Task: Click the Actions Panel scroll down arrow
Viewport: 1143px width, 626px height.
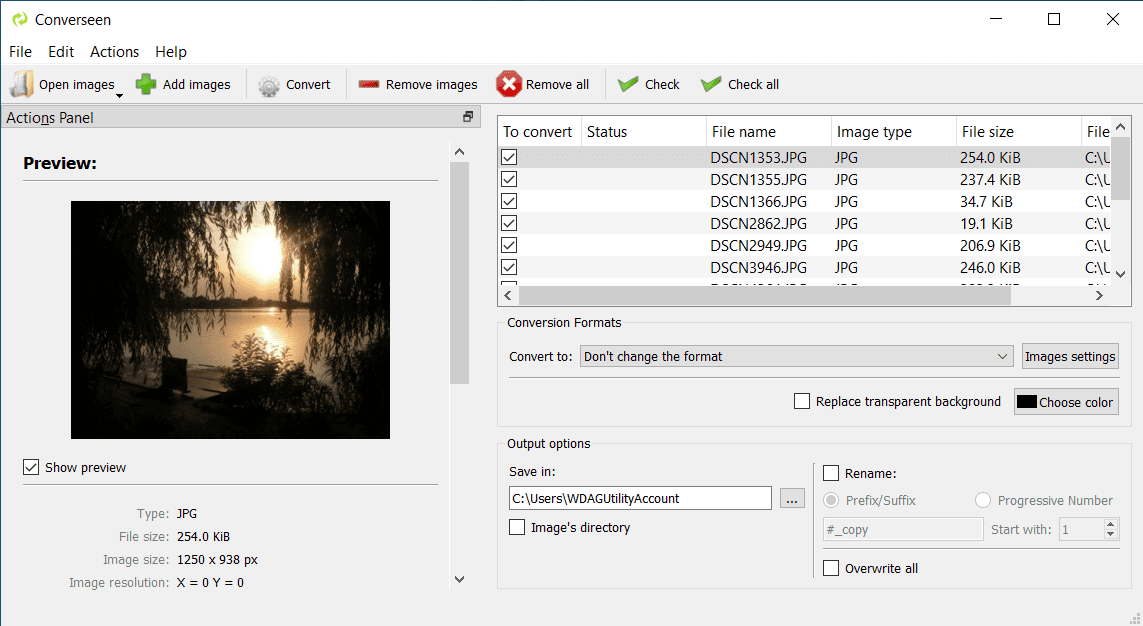Action: [x=459, y=579]
